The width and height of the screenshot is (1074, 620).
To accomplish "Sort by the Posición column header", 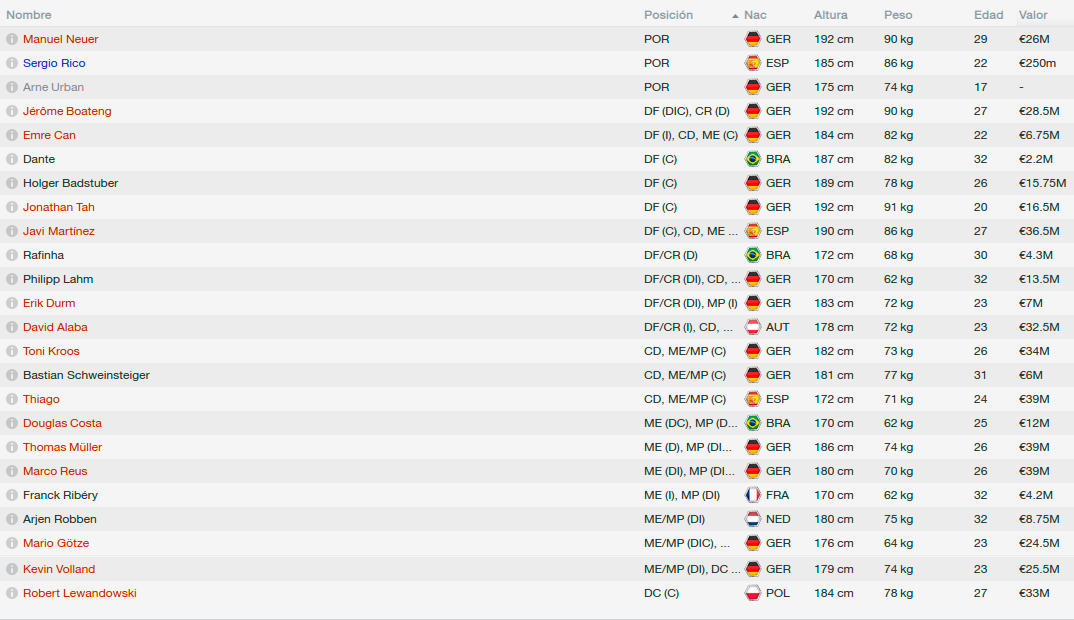I will [668, 14].
